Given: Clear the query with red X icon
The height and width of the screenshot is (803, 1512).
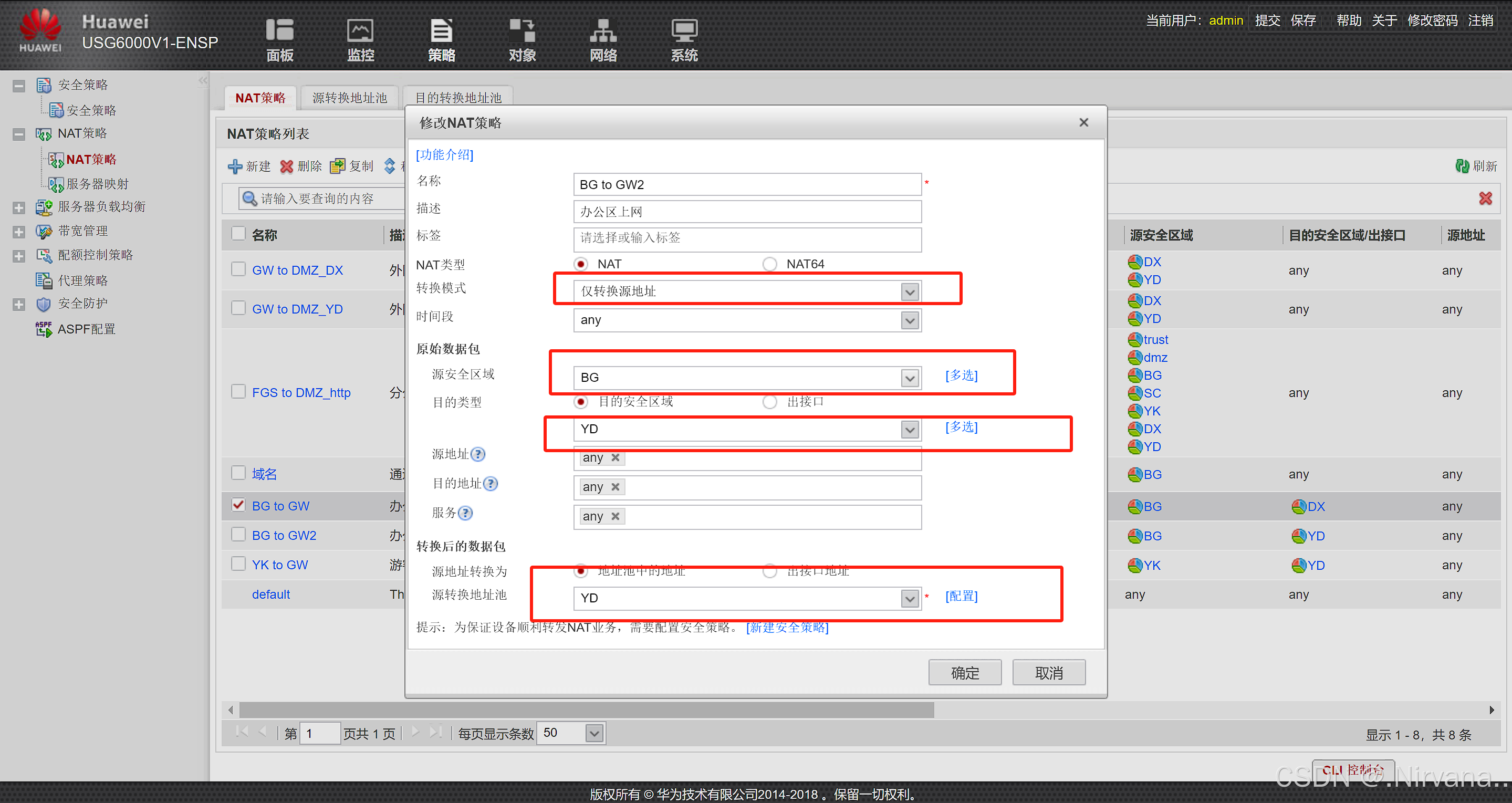Looking at the screenshot, I should (1486, 199).
